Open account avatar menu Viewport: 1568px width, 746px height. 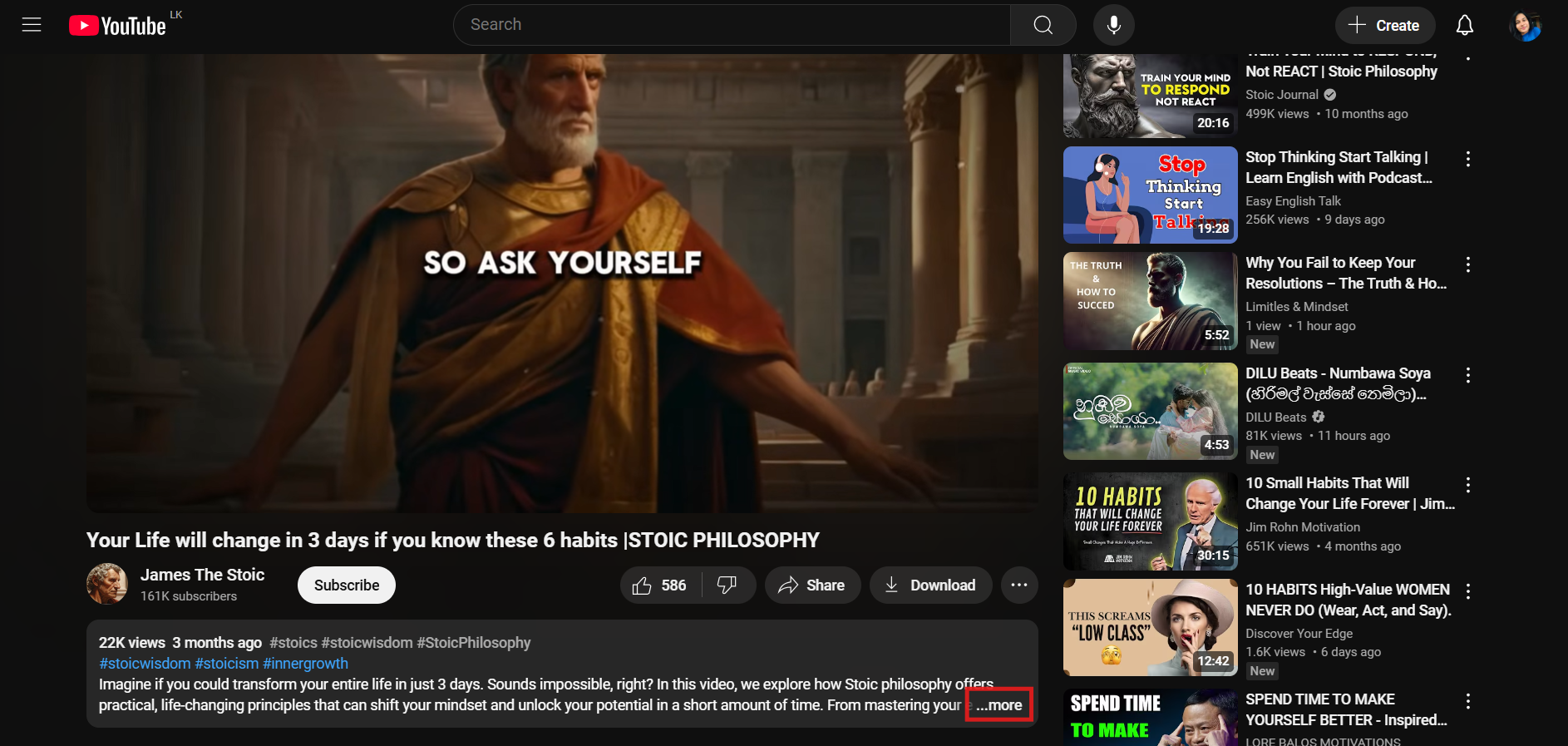coord(1525,26)
